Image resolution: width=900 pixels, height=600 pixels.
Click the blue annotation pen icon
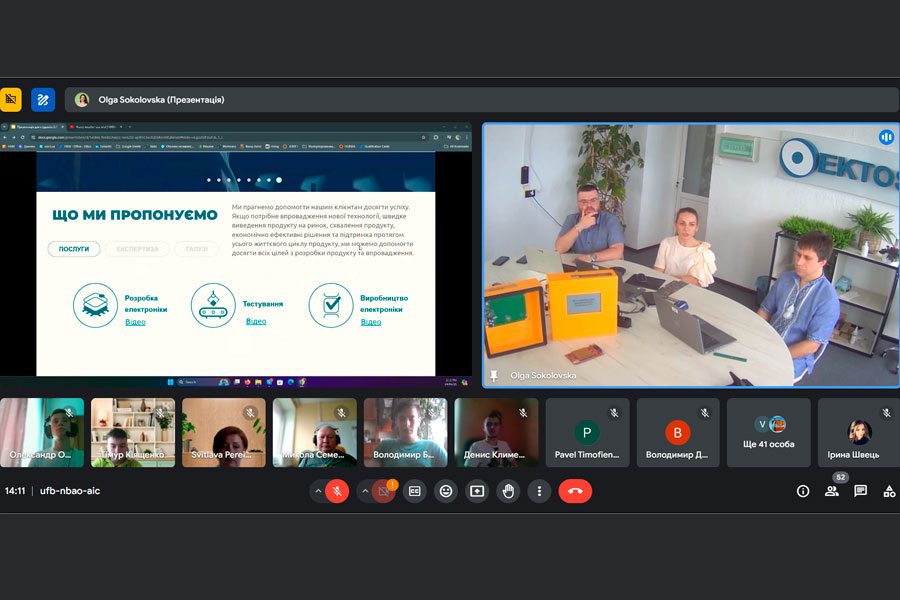[43, 100]
